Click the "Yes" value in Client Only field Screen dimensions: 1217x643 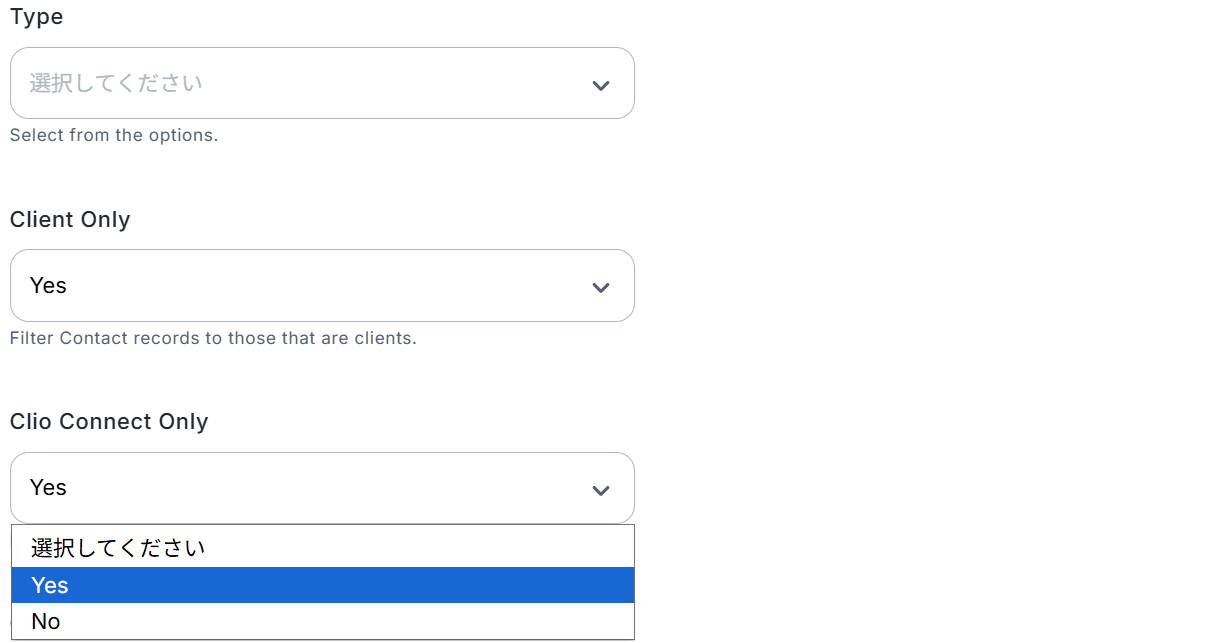coord(48,286)
